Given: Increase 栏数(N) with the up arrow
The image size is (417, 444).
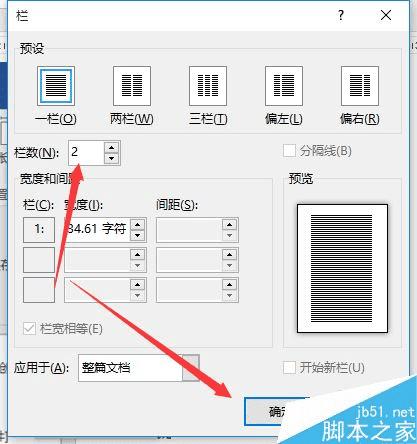Looking at the screenshot, I should click(111, 147).
